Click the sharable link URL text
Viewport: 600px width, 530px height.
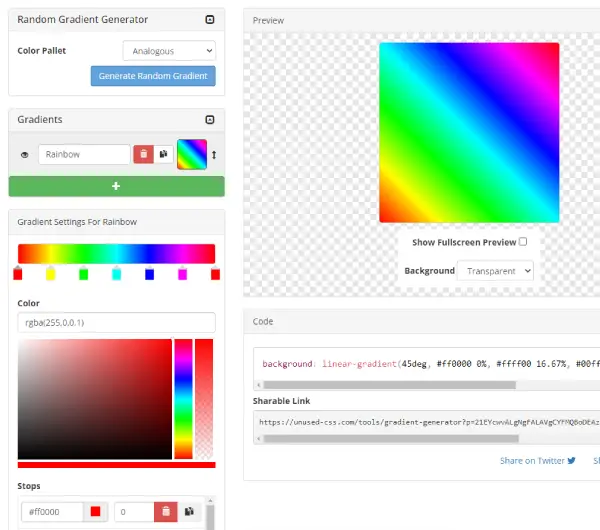[429, 422]
